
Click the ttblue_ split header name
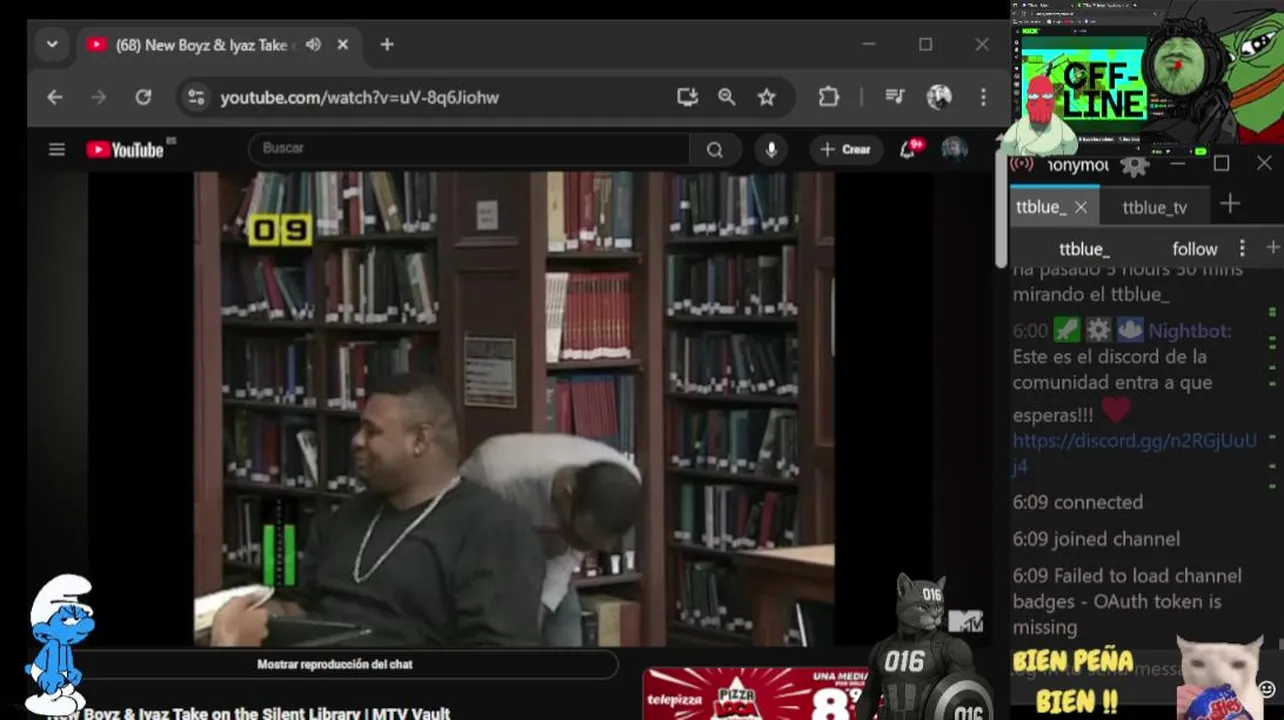point(1084,249)
